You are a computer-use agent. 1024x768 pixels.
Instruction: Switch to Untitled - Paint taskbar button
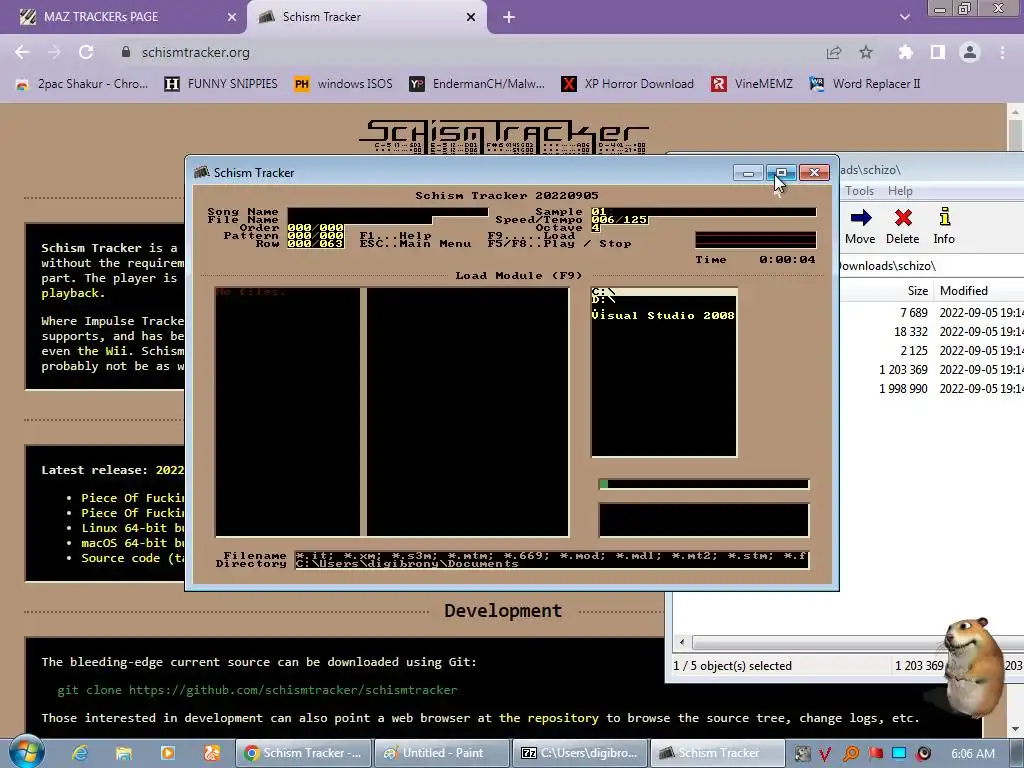443,753
